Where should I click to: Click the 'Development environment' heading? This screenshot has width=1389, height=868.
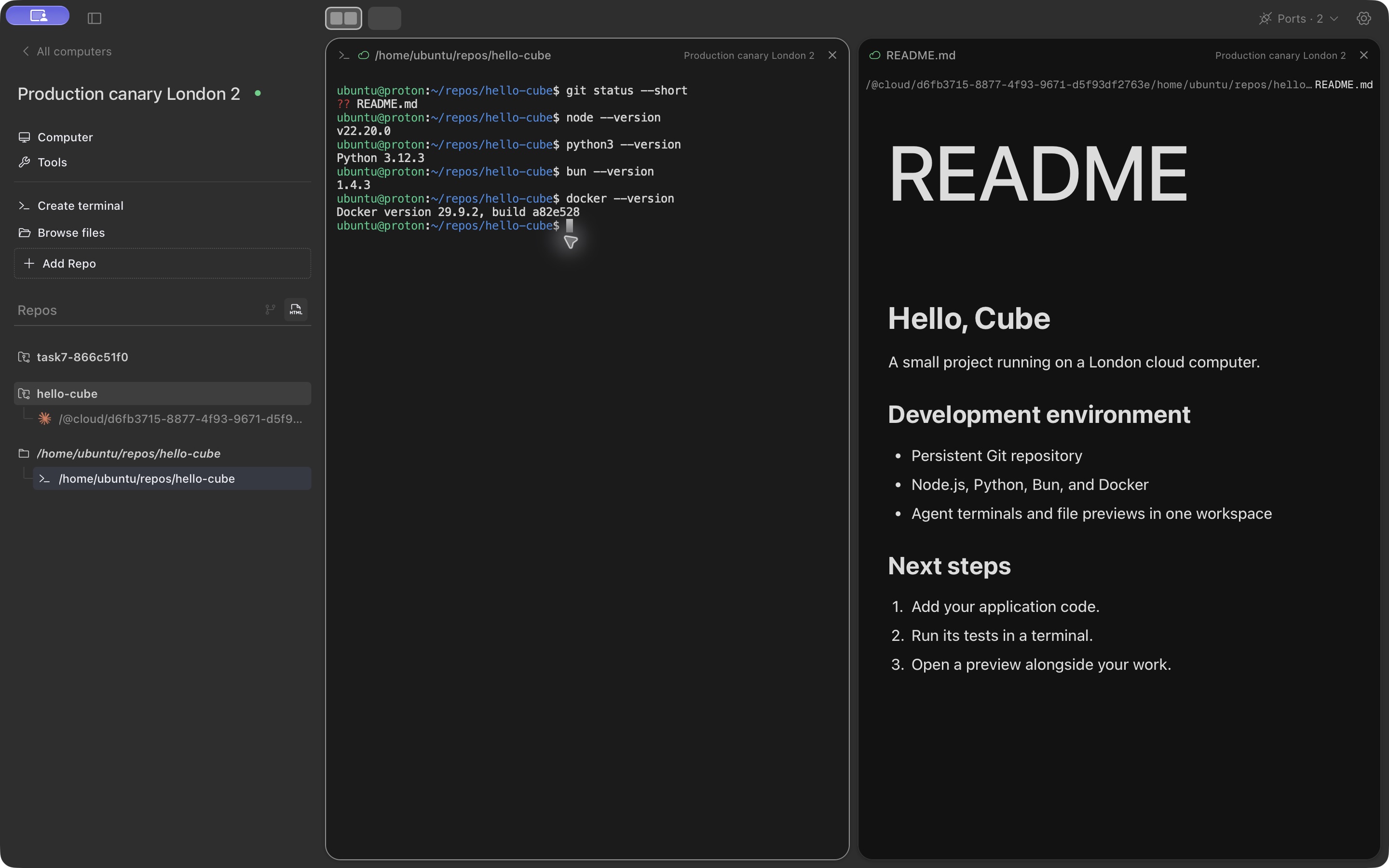point(1039,415)
